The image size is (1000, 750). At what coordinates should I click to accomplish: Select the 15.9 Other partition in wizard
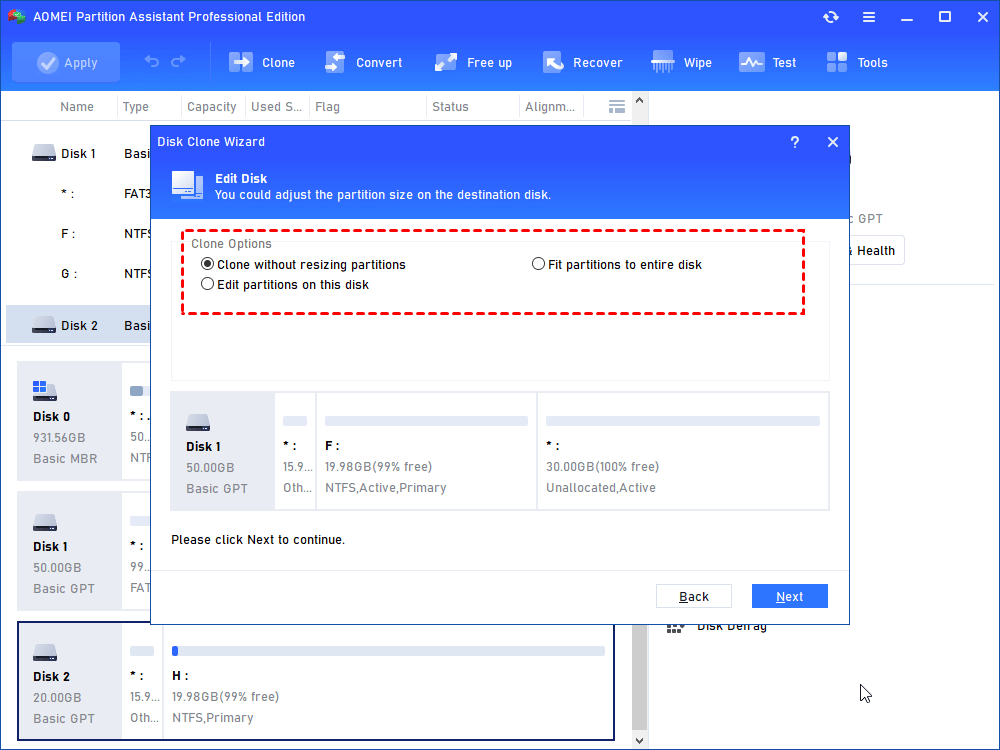pos(295,451)
